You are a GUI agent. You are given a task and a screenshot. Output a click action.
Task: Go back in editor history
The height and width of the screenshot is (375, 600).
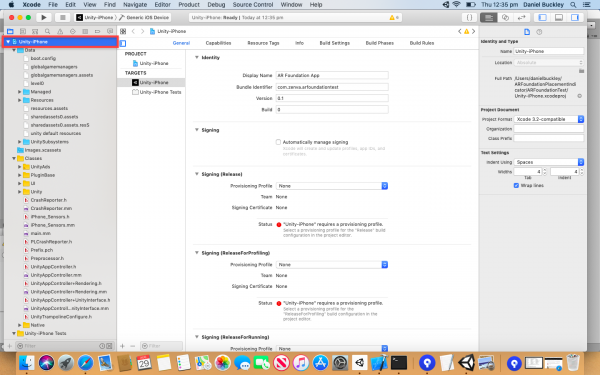(133, 31)
